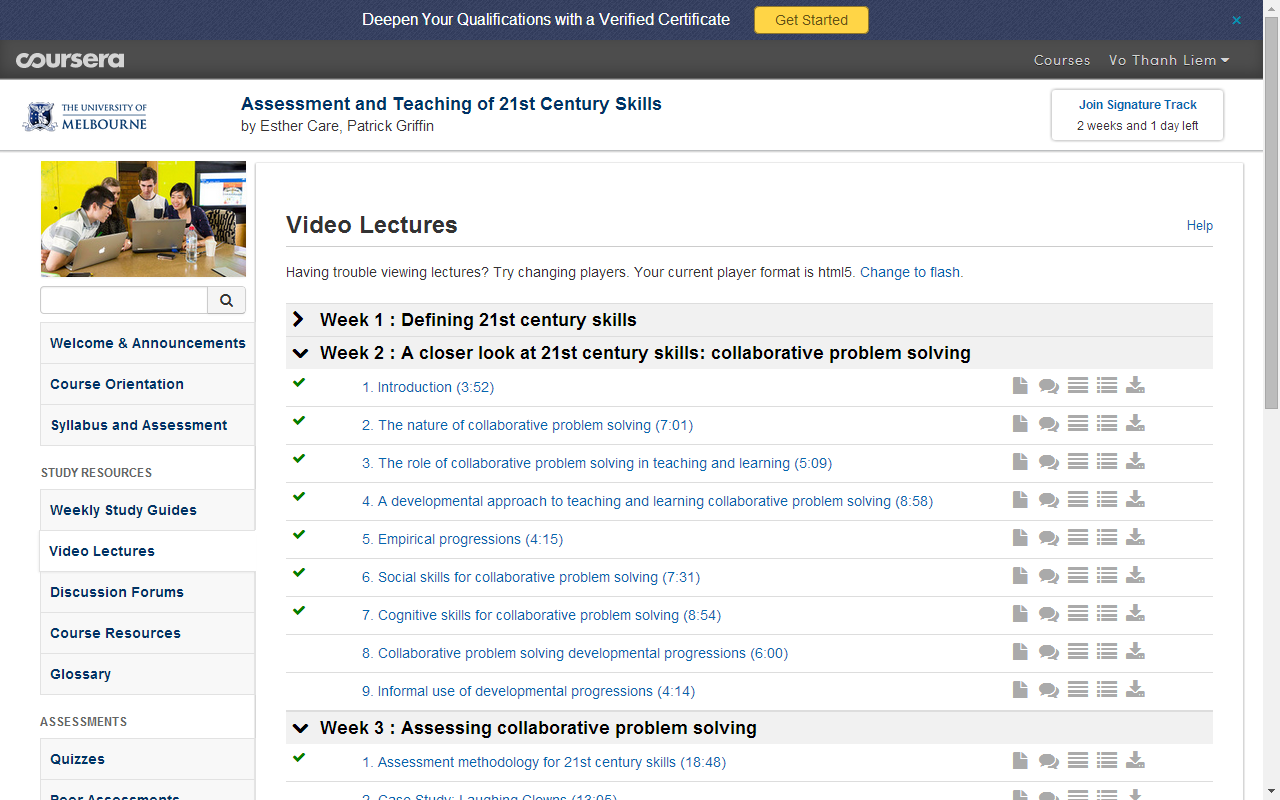Click bulleted list icon in Social skills row

1106,576
